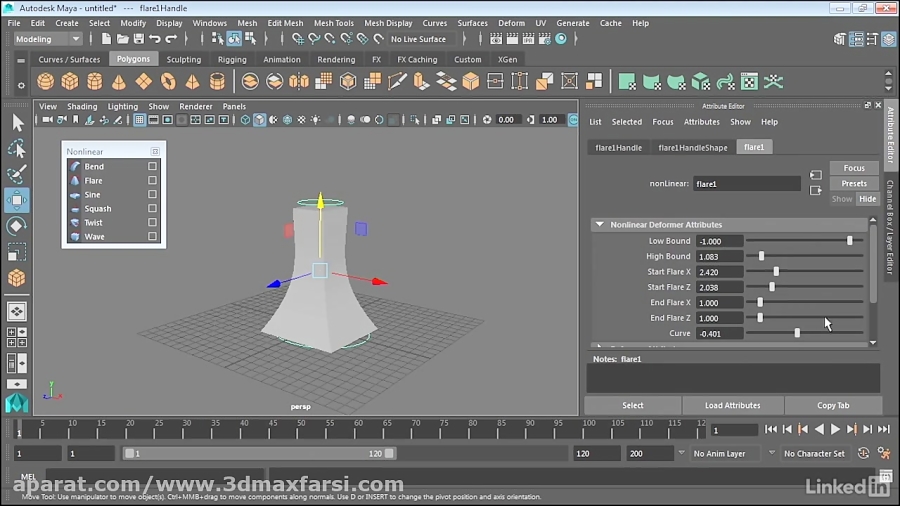This screenshot has width=900, height=506.
Task: Open the viewport Panels menu
Action: pyautogui.click(x=234, y=107)
